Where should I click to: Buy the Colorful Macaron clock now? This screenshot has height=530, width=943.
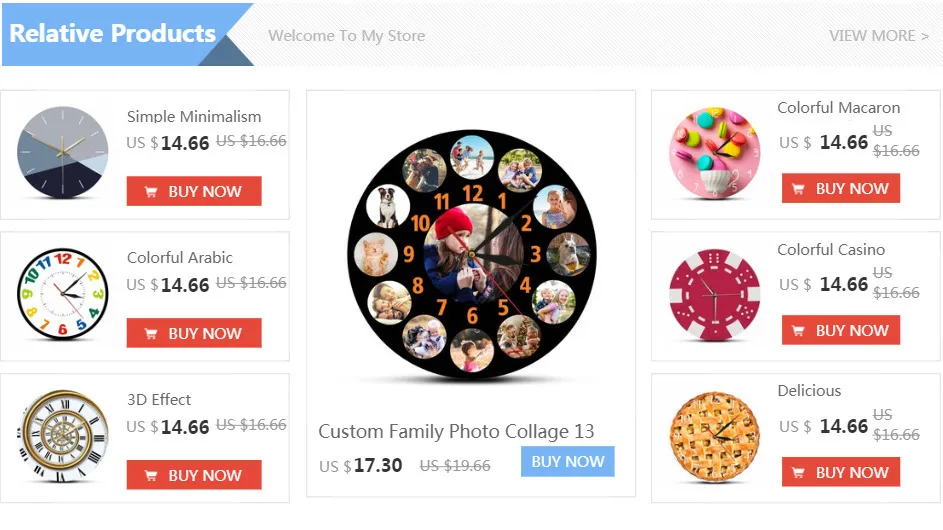(x=841, y=188)
